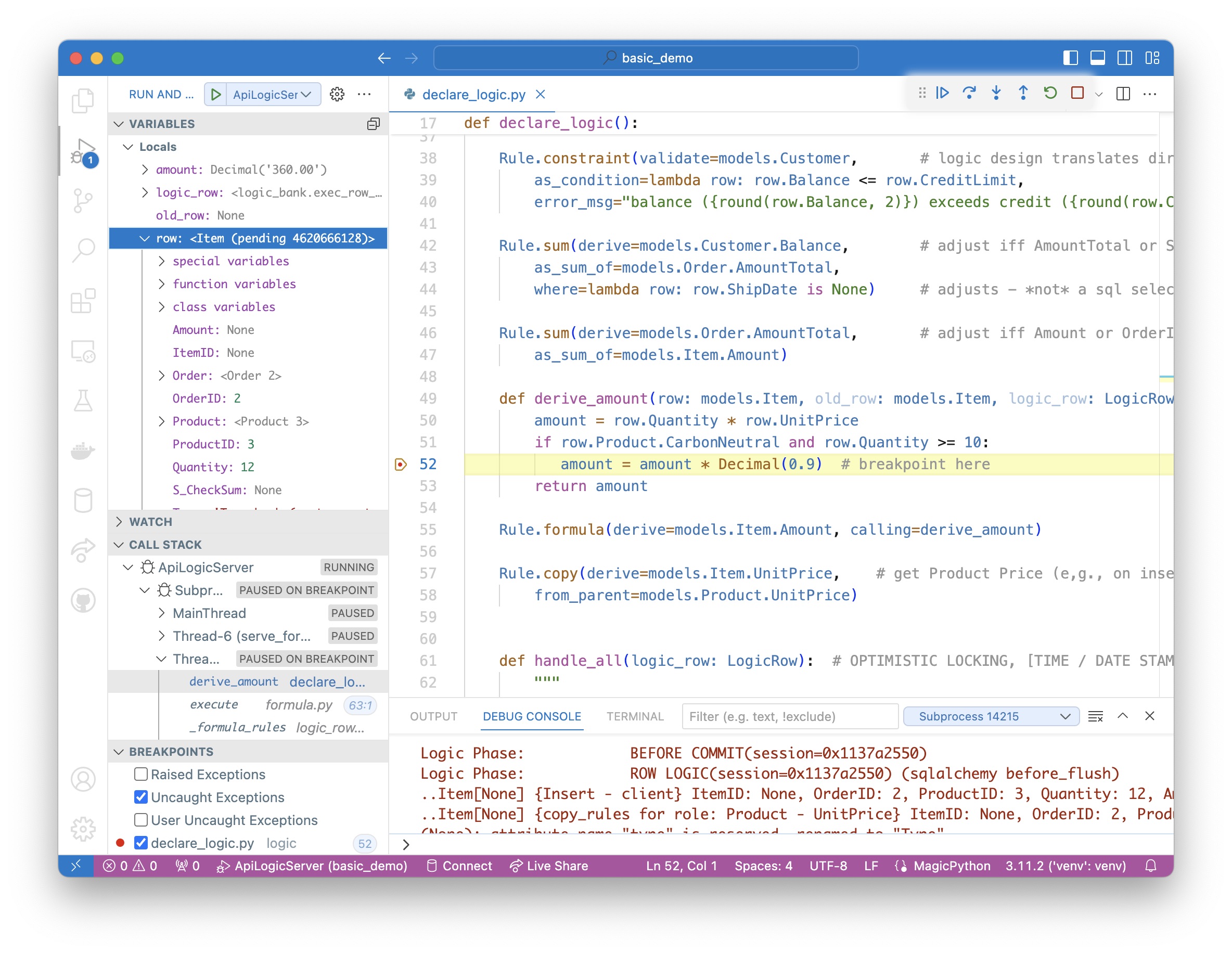The width and height of the screenshot is (1232, 954).
Task: Restart the debug session
Action: pos(1050,93)
